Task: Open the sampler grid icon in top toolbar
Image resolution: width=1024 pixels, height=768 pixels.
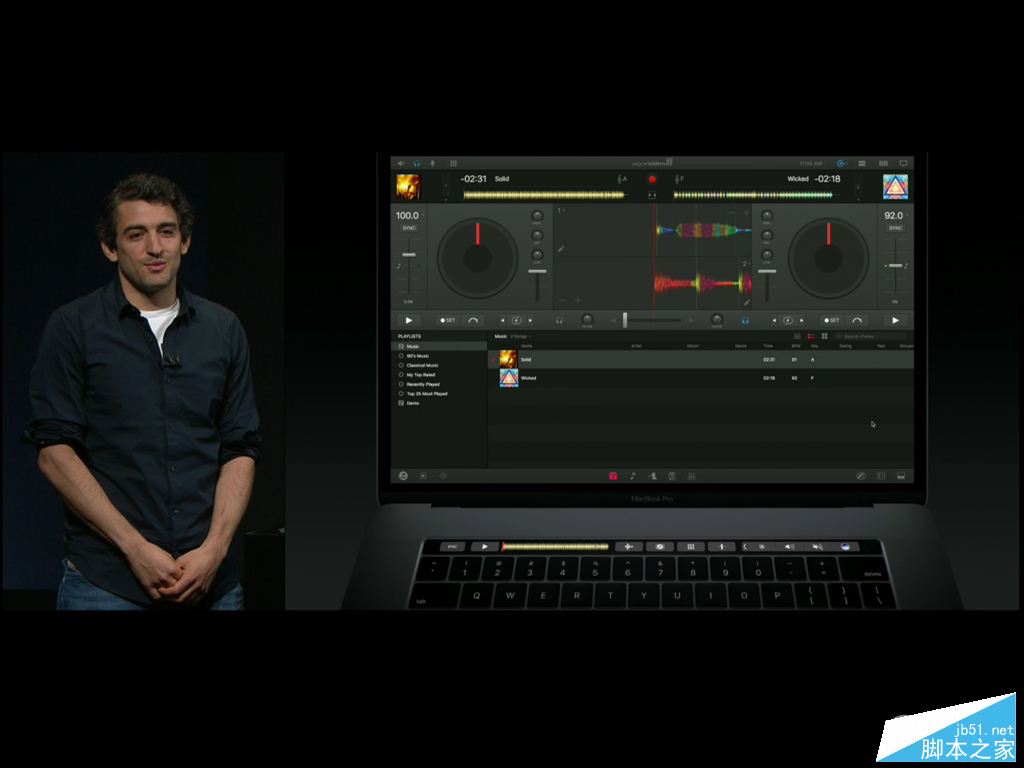Action: point(453,163)
